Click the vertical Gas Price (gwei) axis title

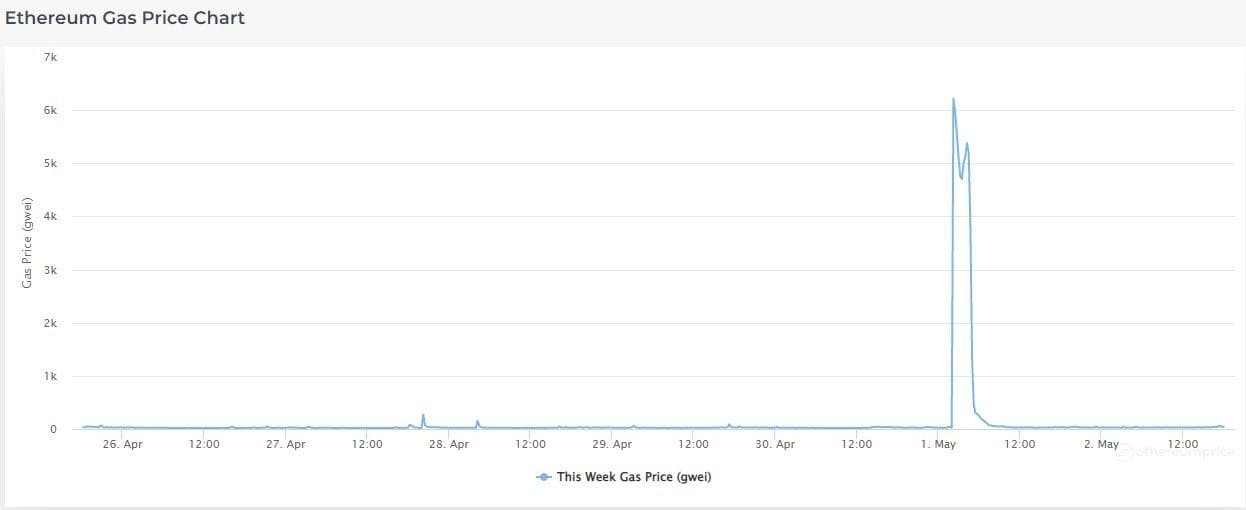[x=28, y=243]
